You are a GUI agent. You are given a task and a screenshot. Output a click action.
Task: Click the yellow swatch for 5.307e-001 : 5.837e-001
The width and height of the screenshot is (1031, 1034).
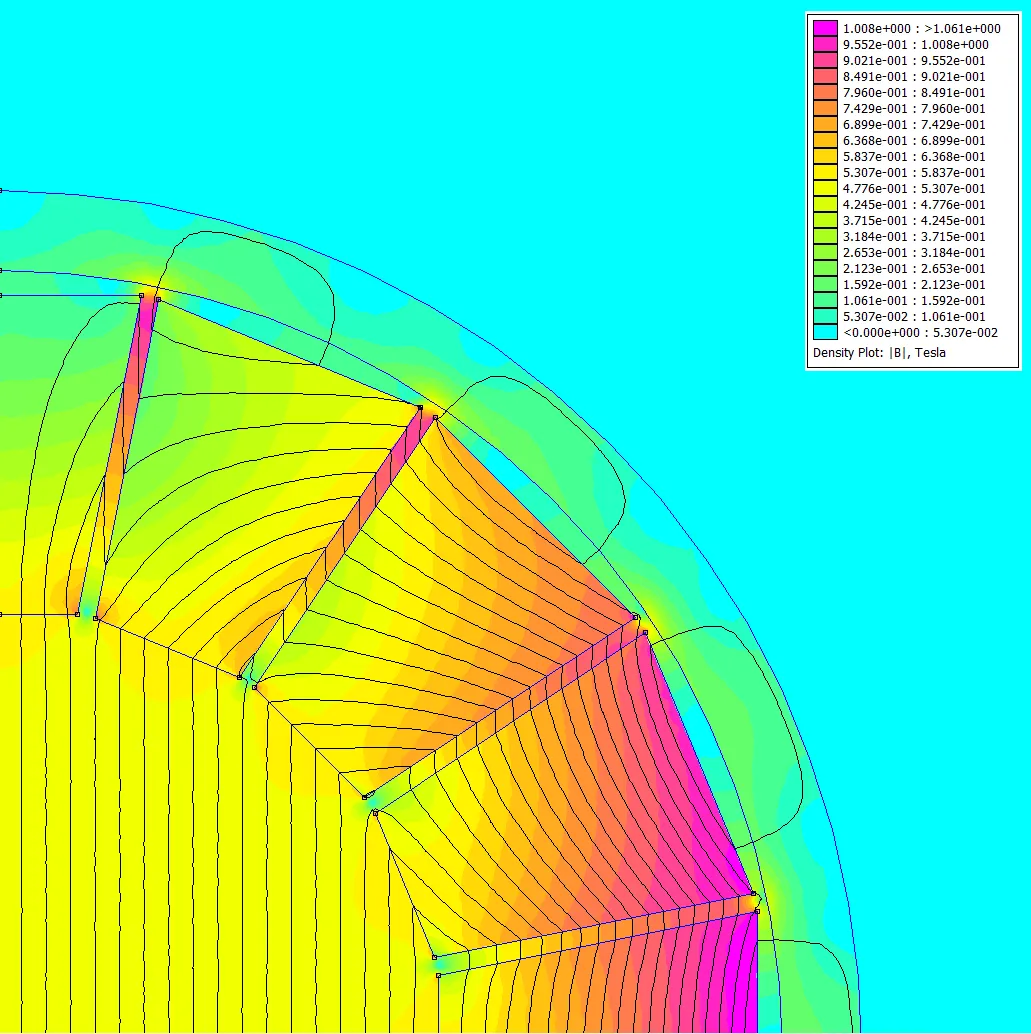[x=825, y=172]
